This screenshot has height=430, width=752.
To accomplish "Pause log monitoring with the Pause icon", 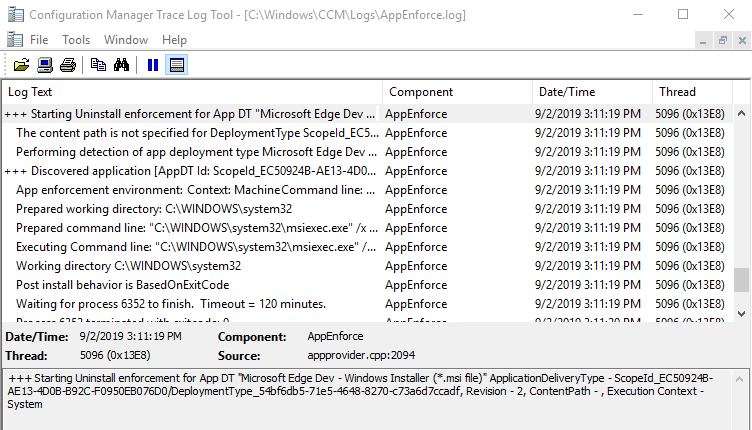I will click(153, 65).
